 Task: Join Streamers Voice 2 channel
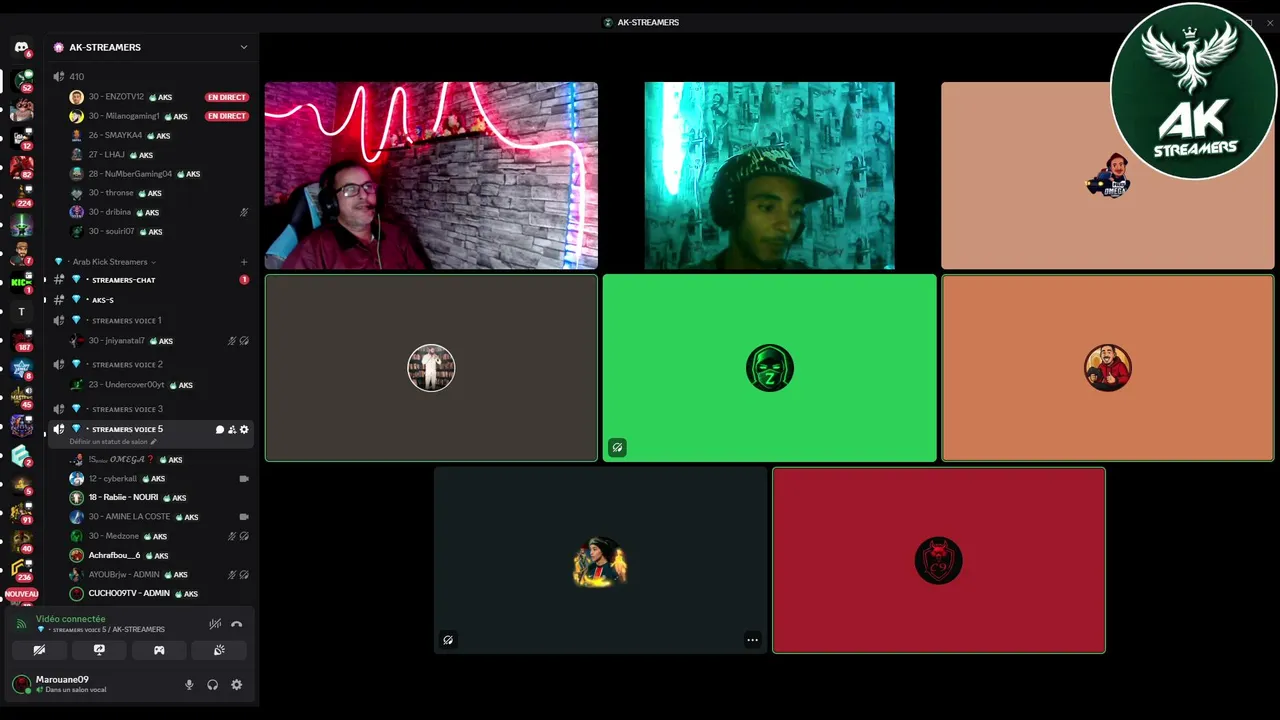149,365
